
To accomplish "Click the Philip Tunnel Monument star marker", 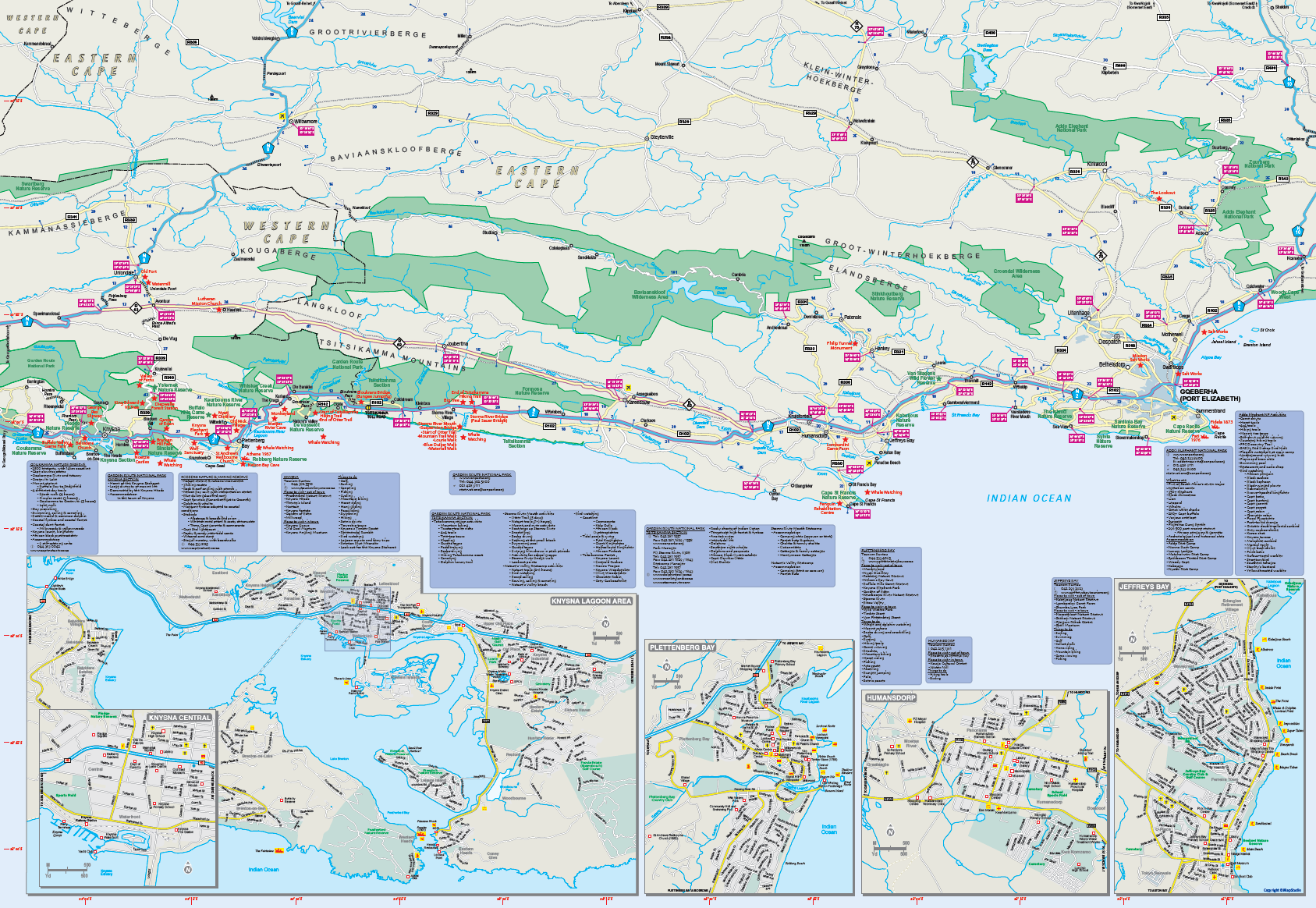I will click(855, 343).
